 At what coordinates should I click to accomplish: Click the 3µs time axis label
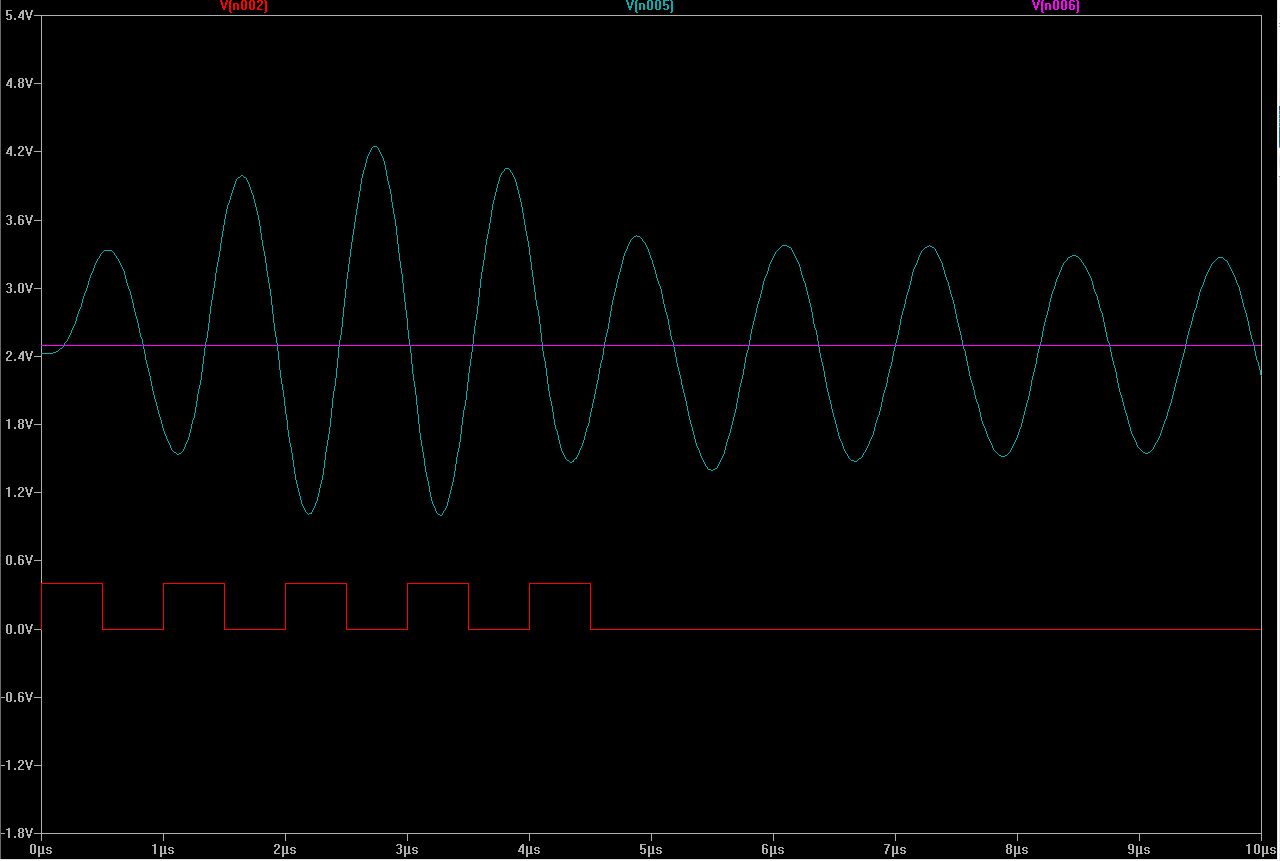pos(407,849)
